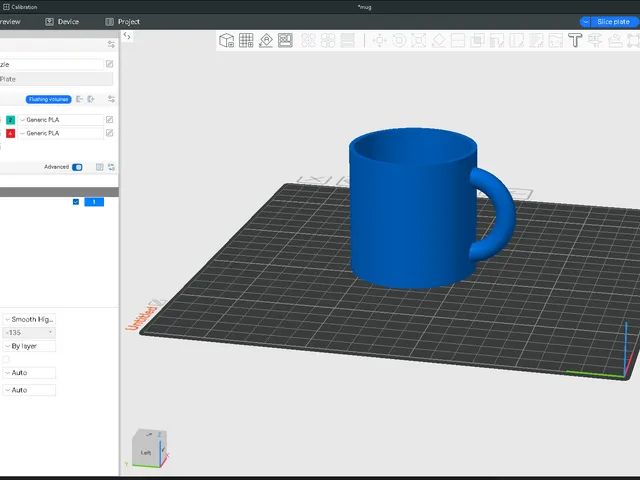Select the Cut tool
This screenshot has width=640, height=480.
click(458, 40)
